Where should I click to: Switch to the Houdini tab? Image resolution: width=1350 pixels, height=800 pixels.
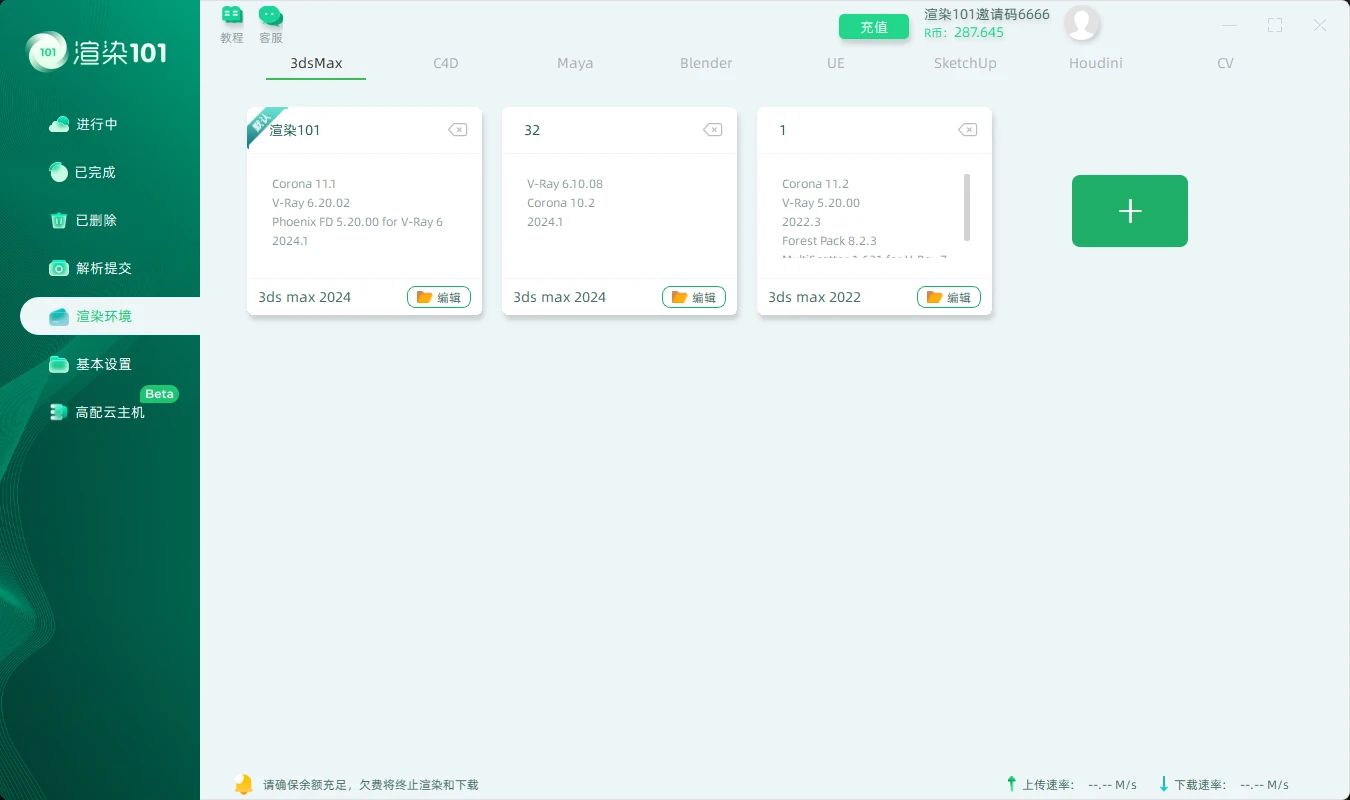1095,63
